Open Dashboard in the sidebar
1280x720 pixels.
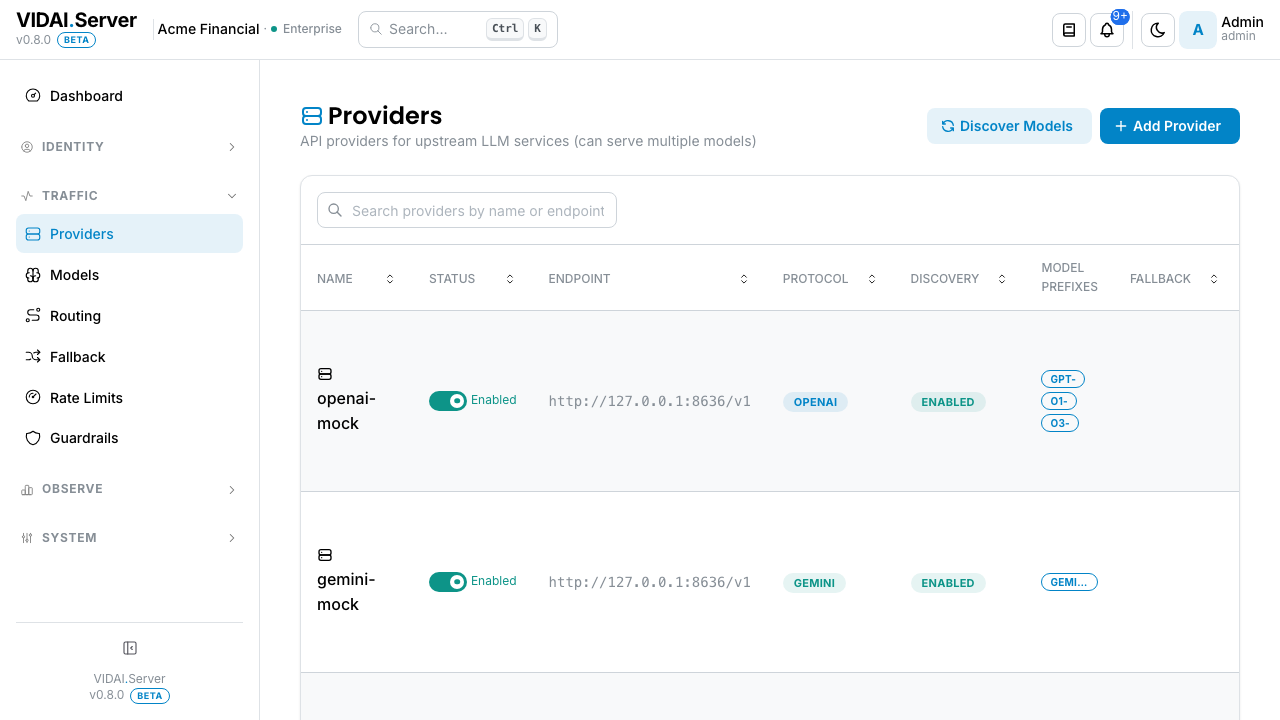pos(130,96)
